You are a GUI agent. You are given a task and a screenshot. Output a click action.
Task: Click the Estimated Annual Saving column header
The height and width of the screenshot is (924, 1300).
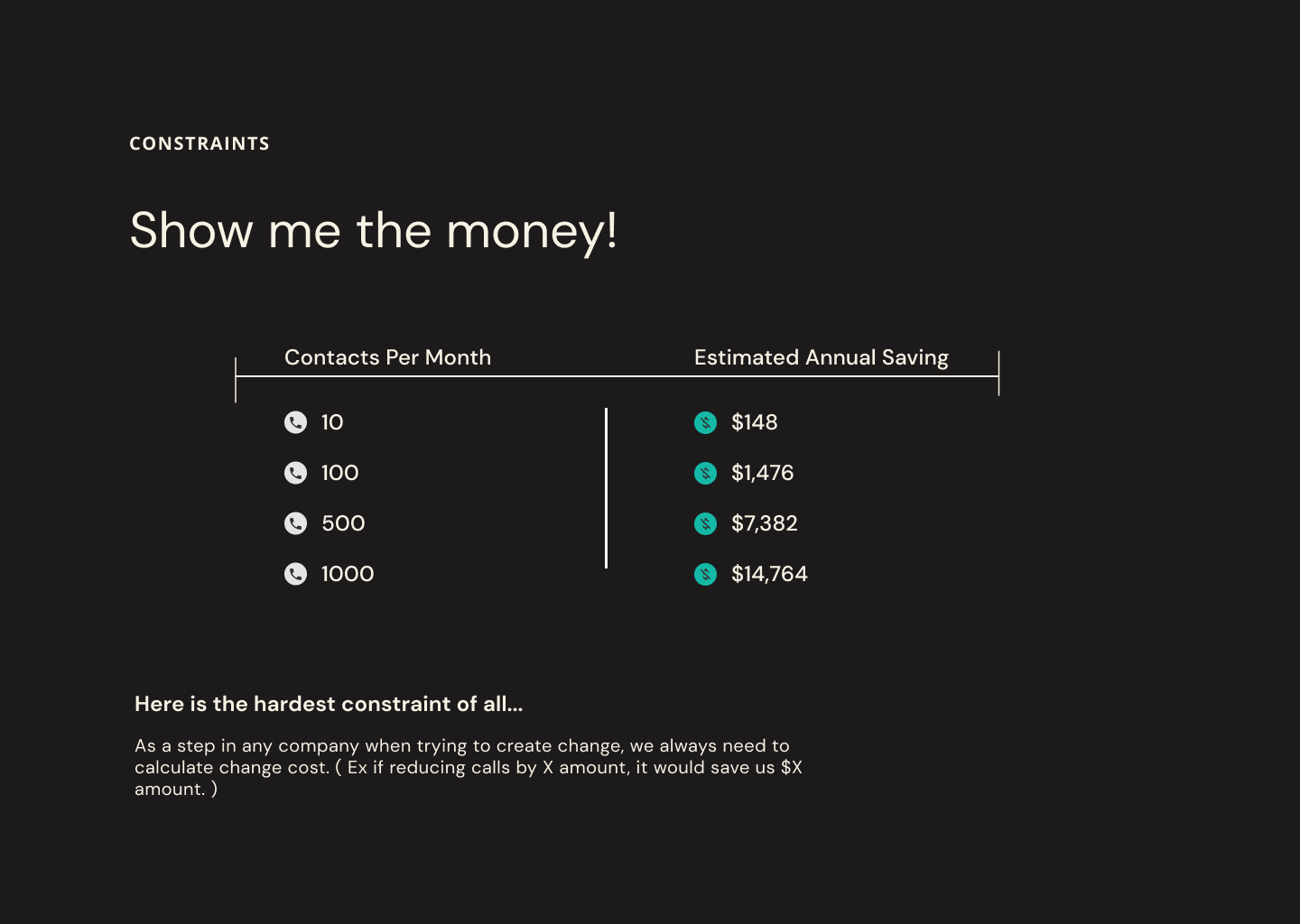point(822,358)
